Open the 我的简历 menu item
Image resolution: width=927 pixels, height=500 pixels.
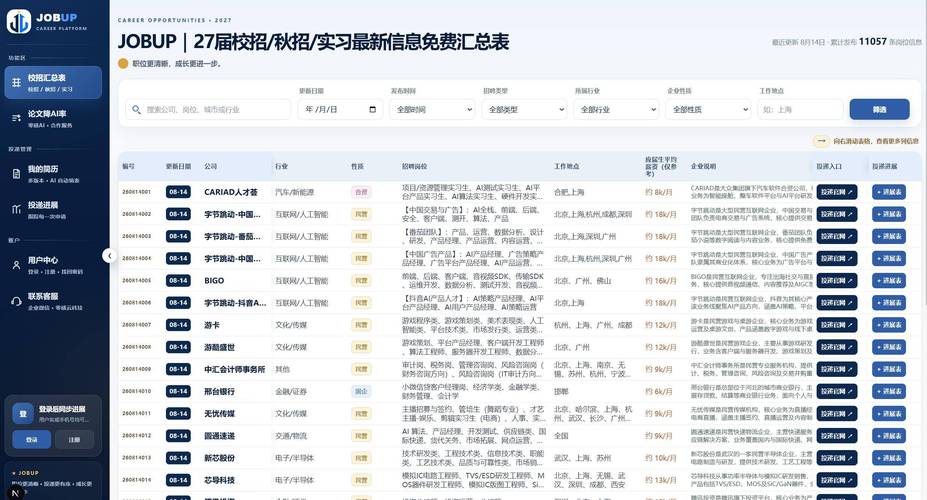point(53,174)
